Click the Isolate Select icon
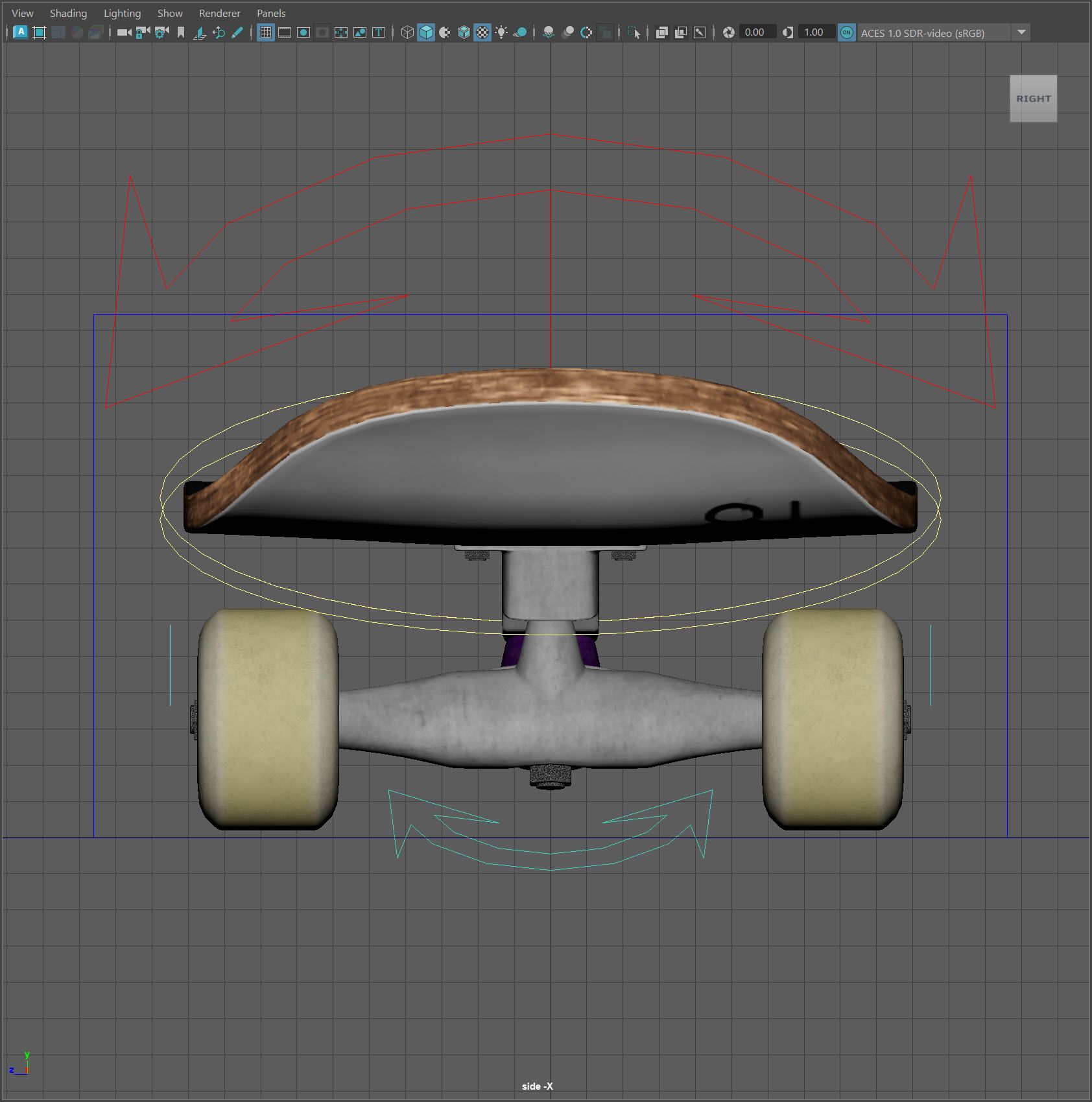Viewport: 1092px width, 1102px height. [634, 32]
